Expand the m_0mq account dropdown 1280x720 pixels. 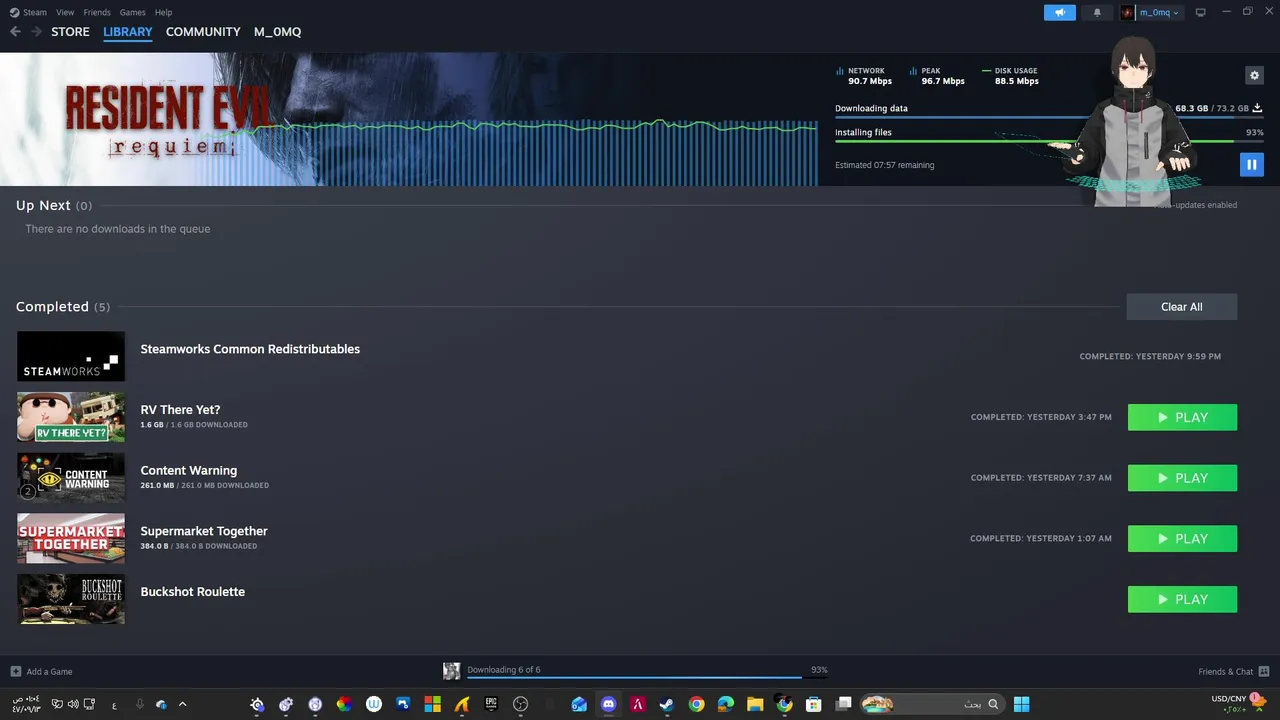pos(1151,12)
